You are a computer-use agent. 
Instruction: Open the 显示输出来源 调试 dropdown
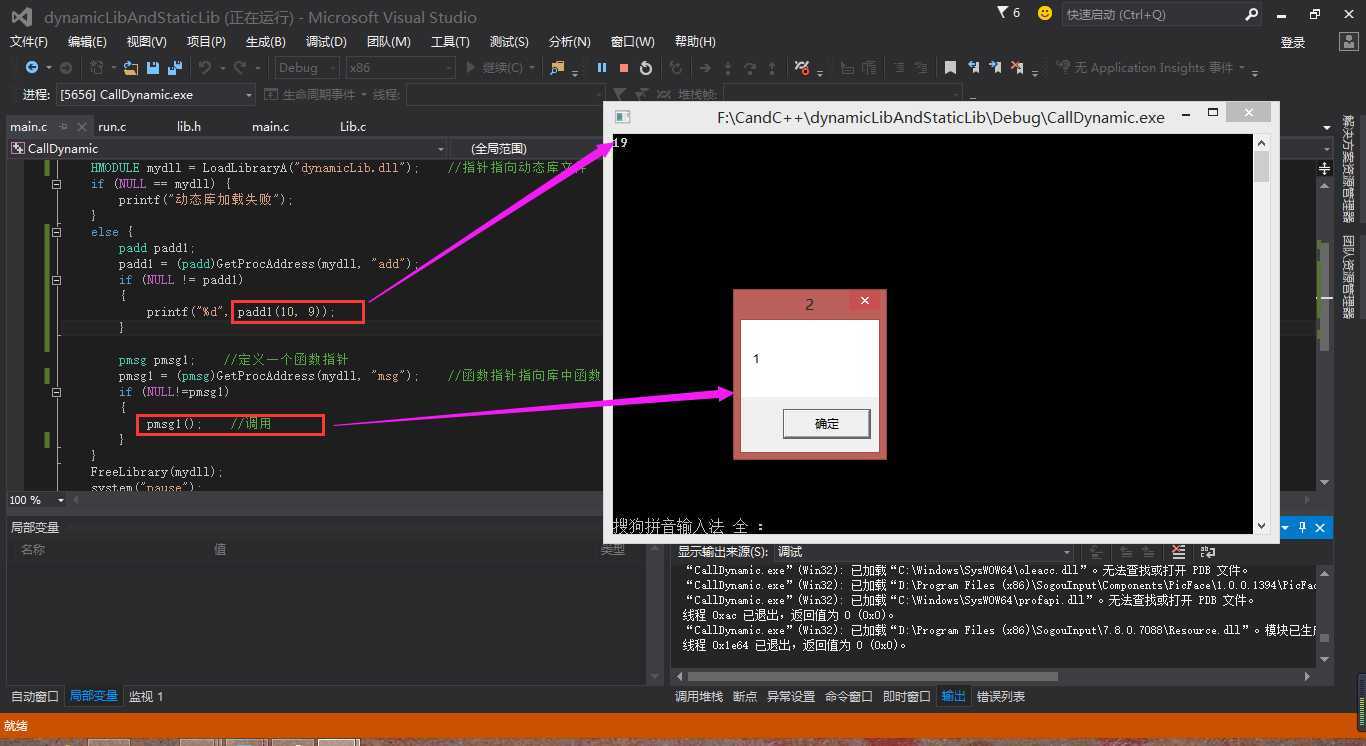(924, 552)
